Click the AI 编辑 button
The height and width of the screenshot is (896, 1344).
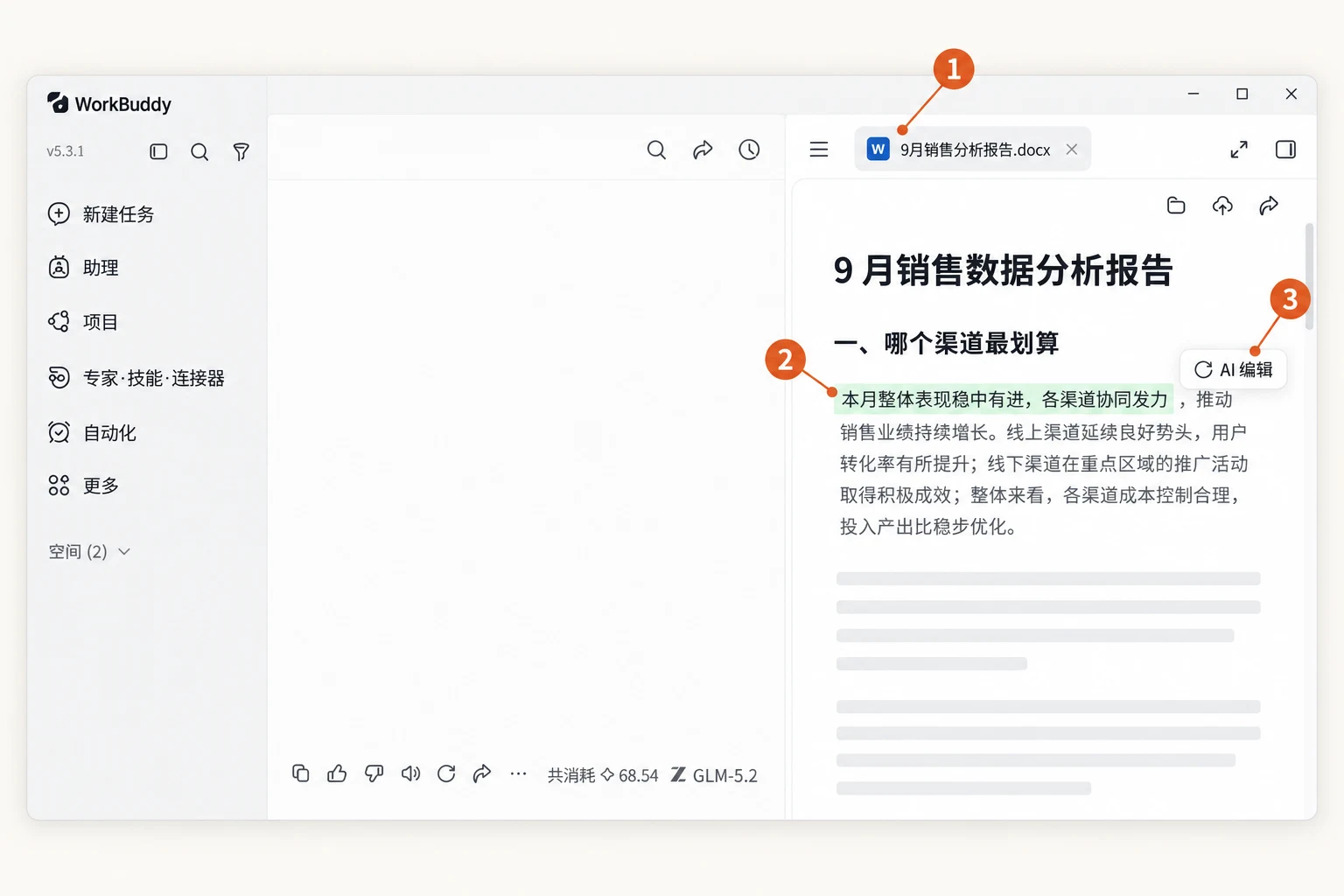(x=1234, y=369)
